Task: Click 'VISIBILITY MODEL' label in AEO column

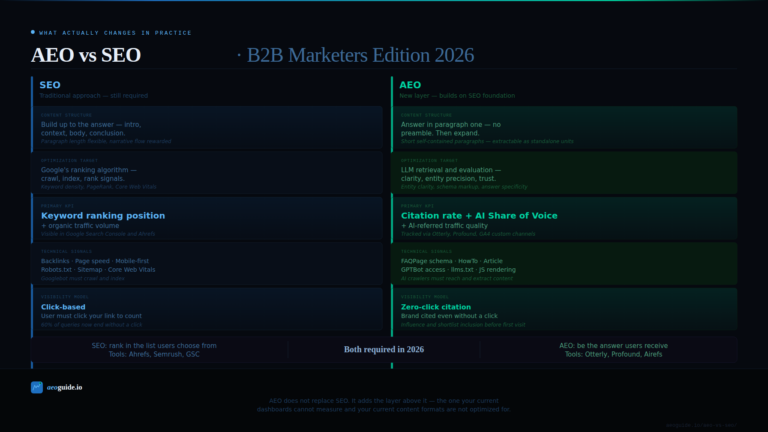Action: coord(425,297)
